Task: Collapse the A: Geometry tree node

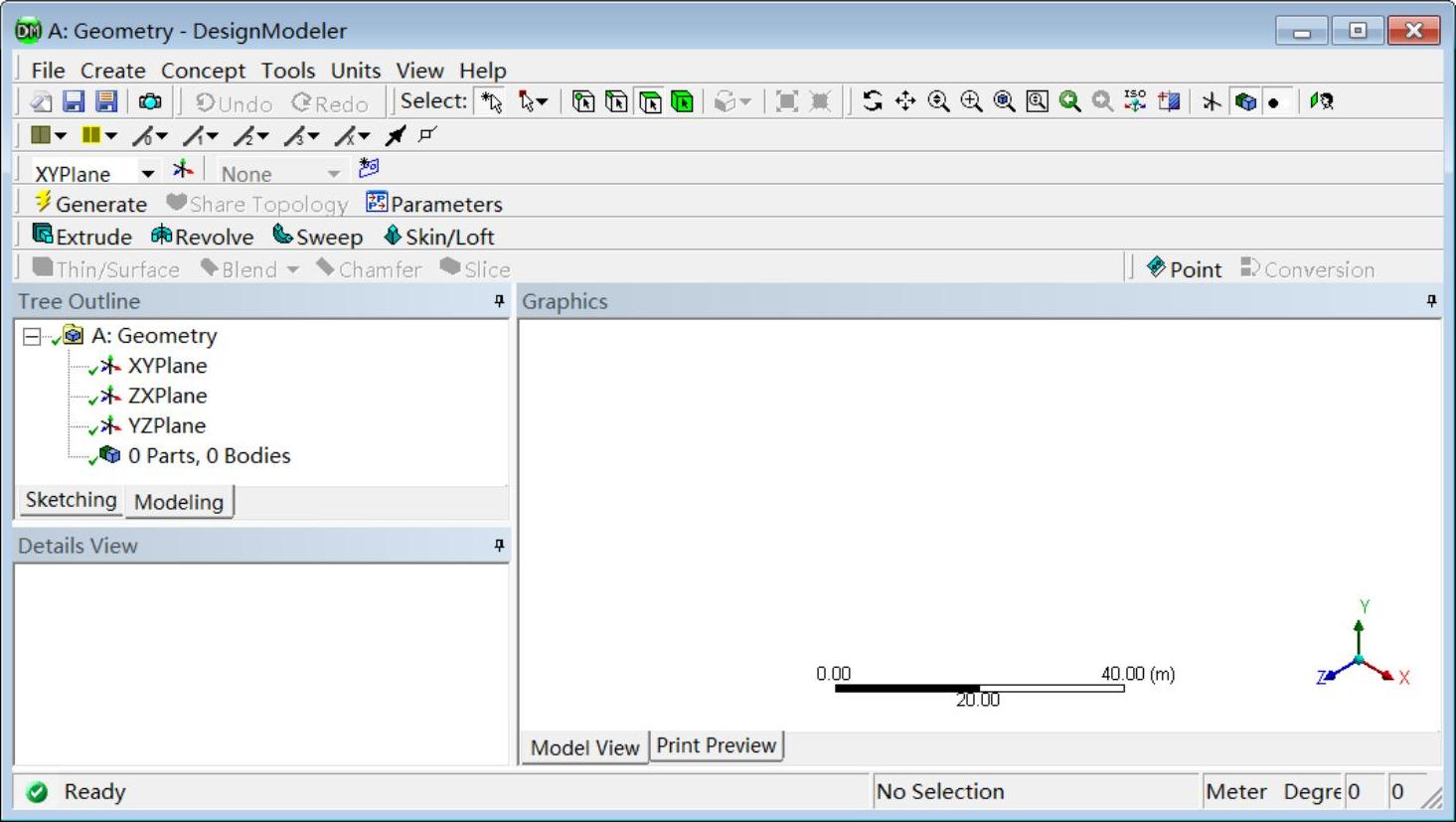Action: click(32, 336)
